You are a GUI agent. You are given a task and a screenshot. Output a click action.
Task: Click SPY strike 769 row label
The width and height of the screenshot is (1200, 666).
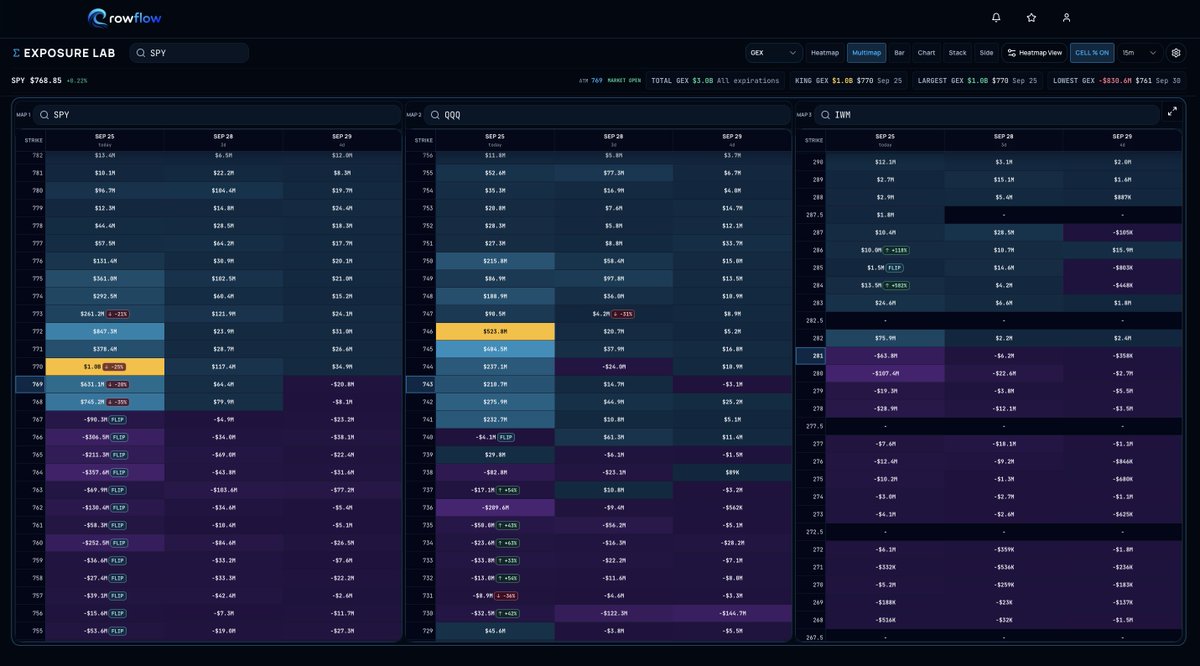(x=30, y=385)
